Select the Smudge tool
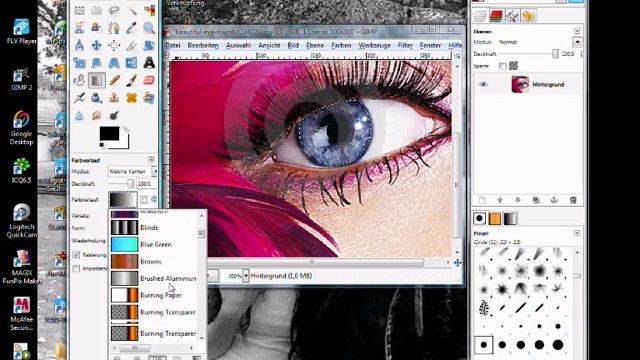 coord(97,115)
